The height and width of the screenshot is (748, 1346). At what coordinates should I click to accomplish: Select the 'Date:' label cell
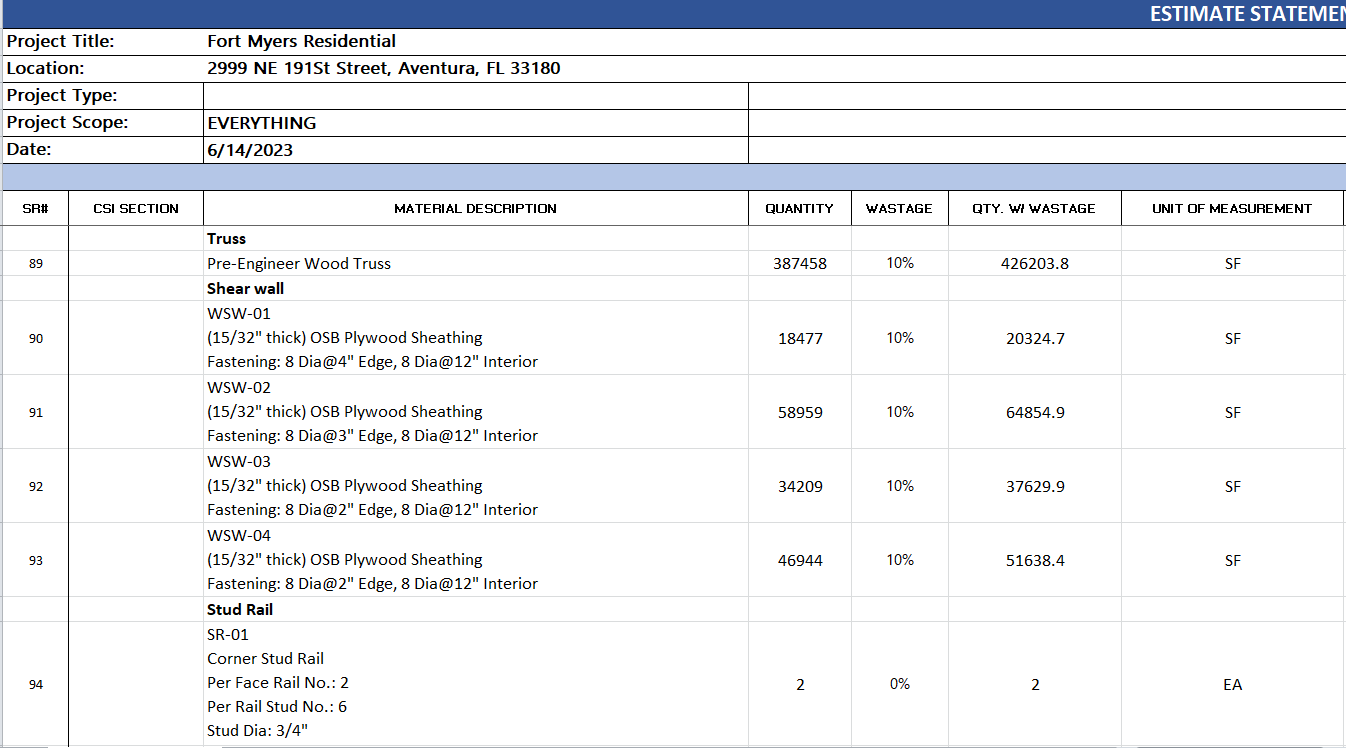[x=102, y=150]
